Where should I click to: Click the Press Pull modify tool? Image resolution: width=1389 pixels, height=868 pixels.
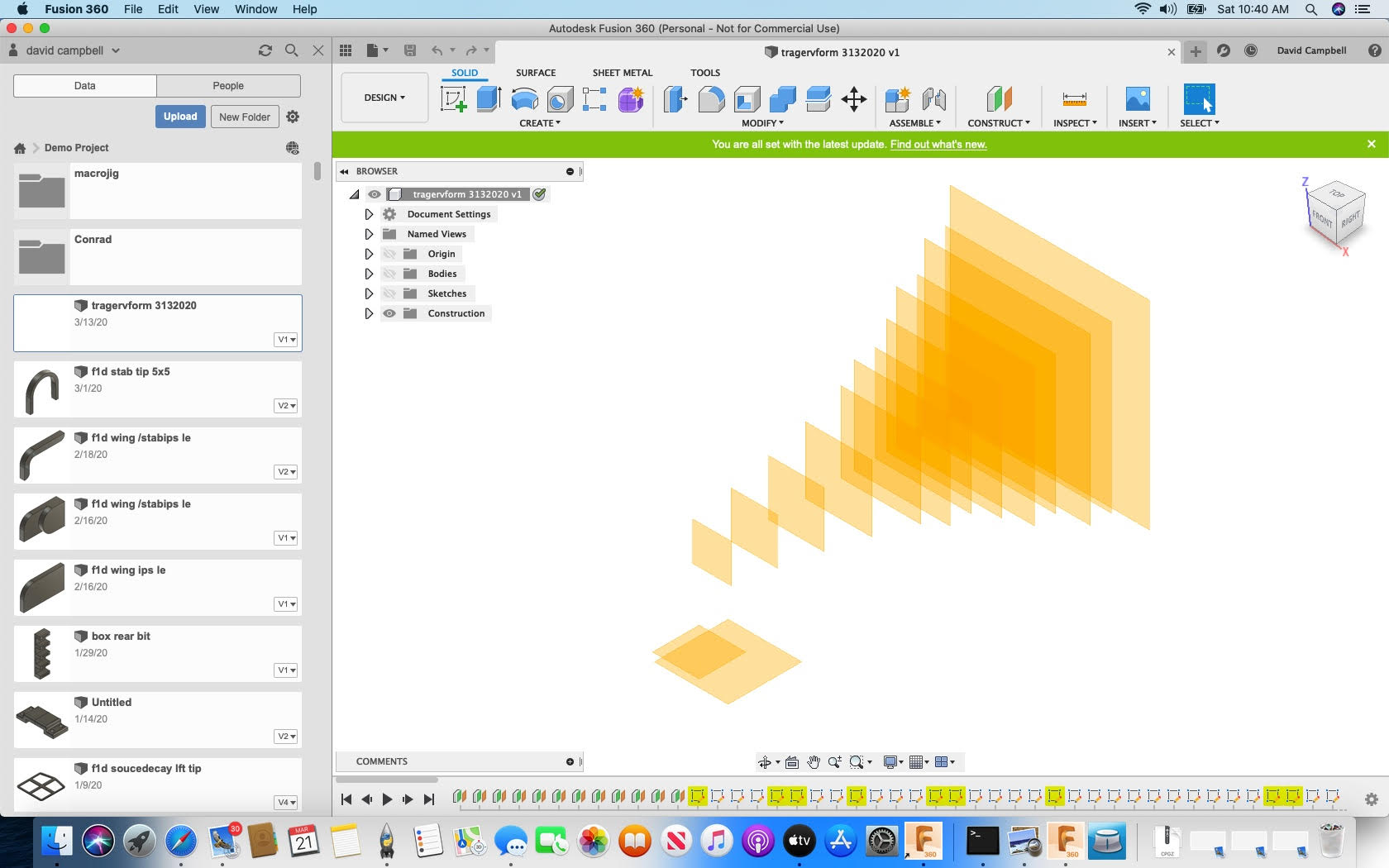pos(675,99)
